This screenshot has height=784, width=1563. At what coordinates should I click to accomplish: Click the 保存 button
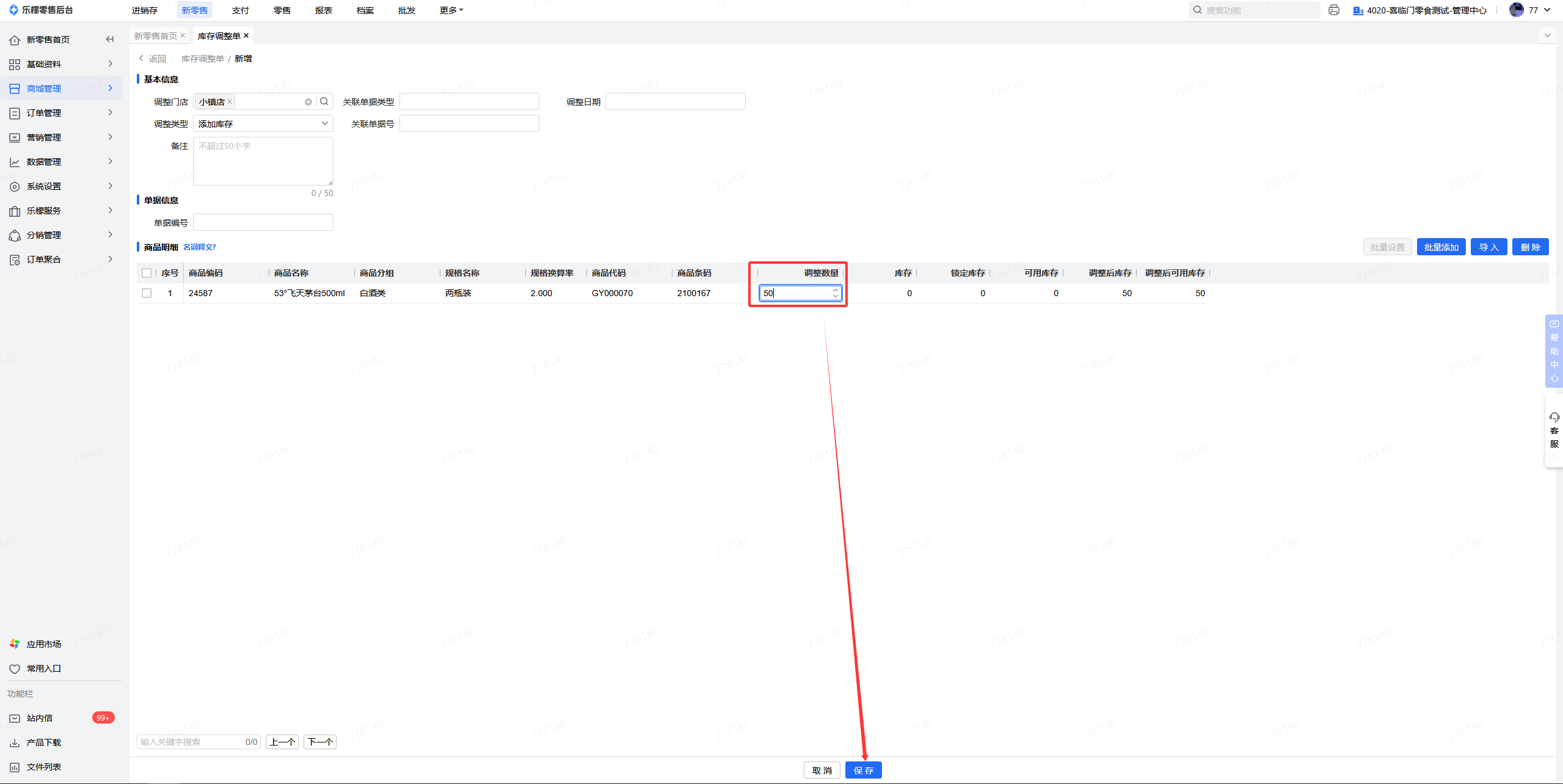coord(863,770)
